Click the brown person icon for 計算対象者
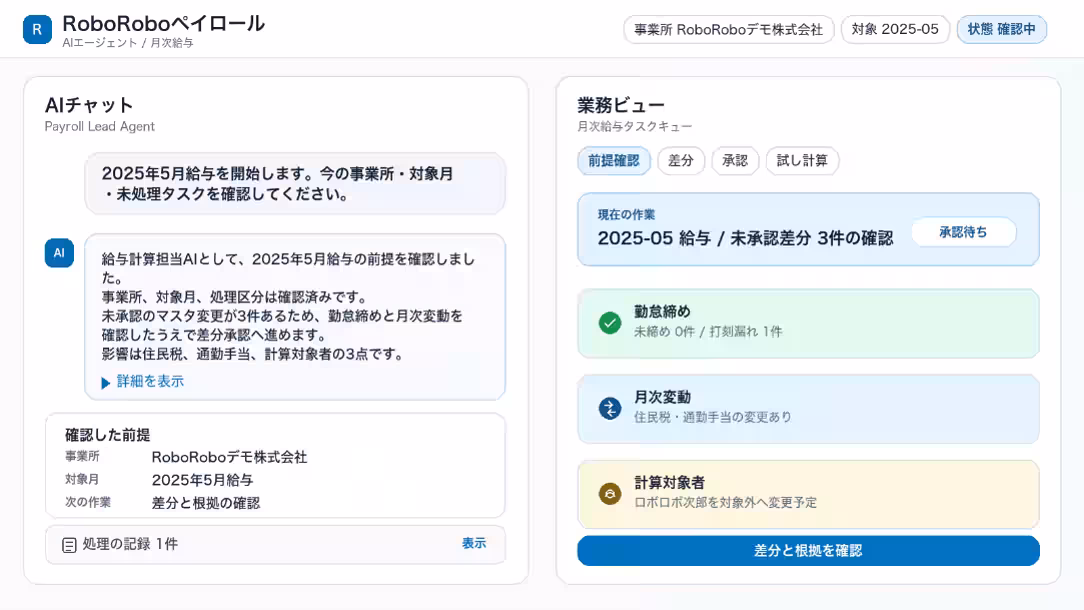 tap(610, 494)
